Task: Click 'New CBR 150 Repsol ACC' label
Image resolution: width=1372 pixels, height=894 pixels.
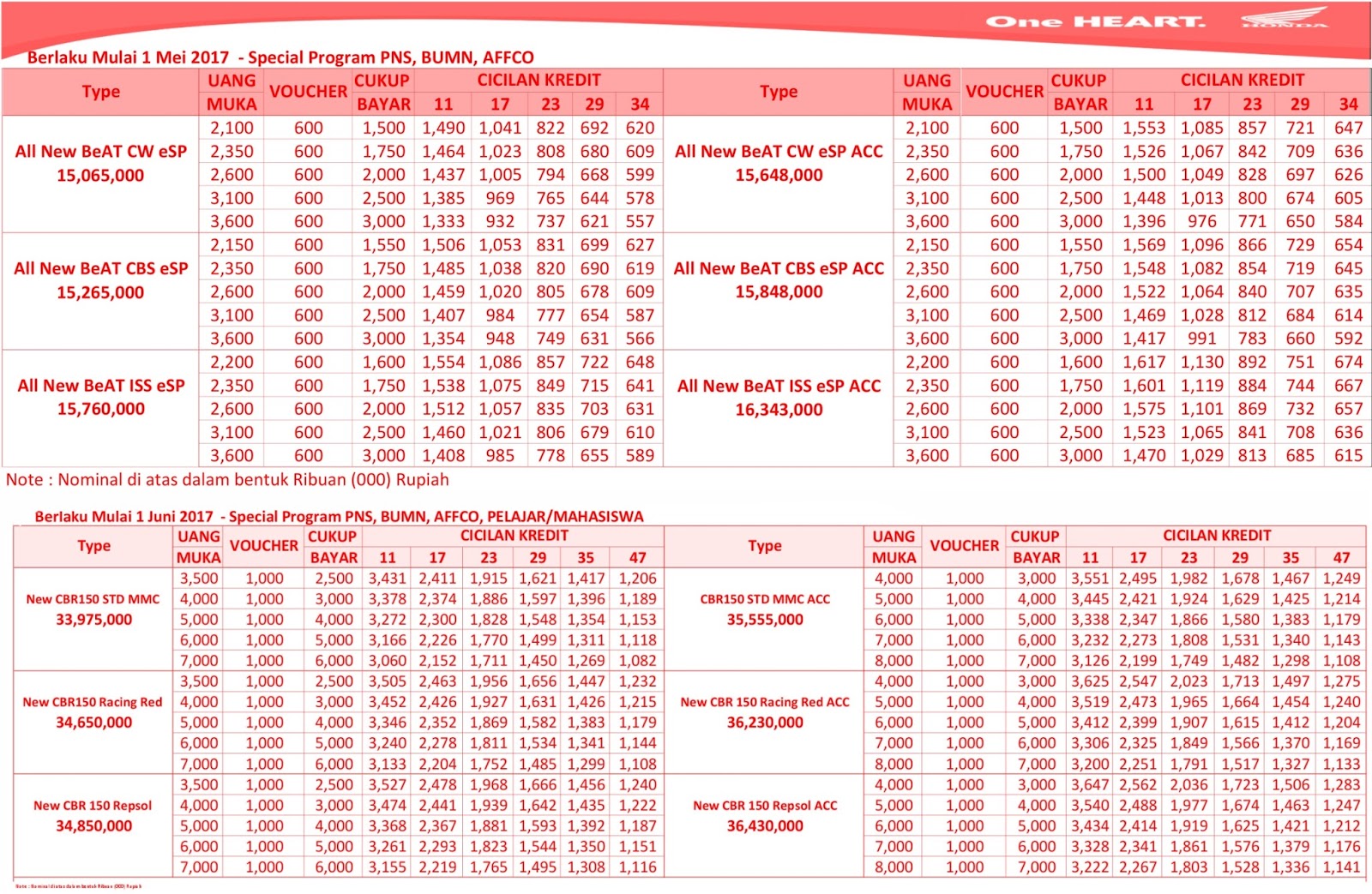Action: [x=765, y=806]
